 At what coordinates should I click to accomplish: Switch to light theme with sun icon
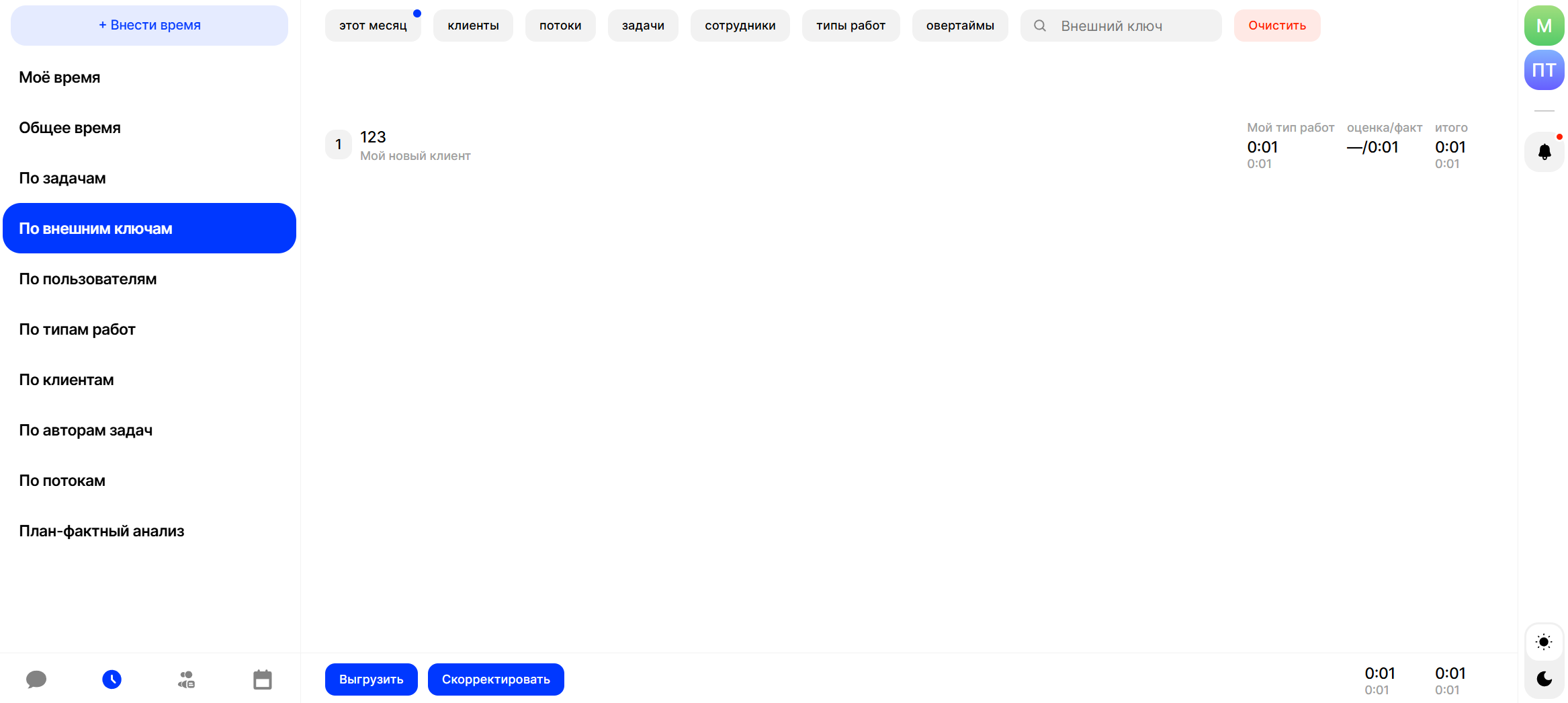1544,643
